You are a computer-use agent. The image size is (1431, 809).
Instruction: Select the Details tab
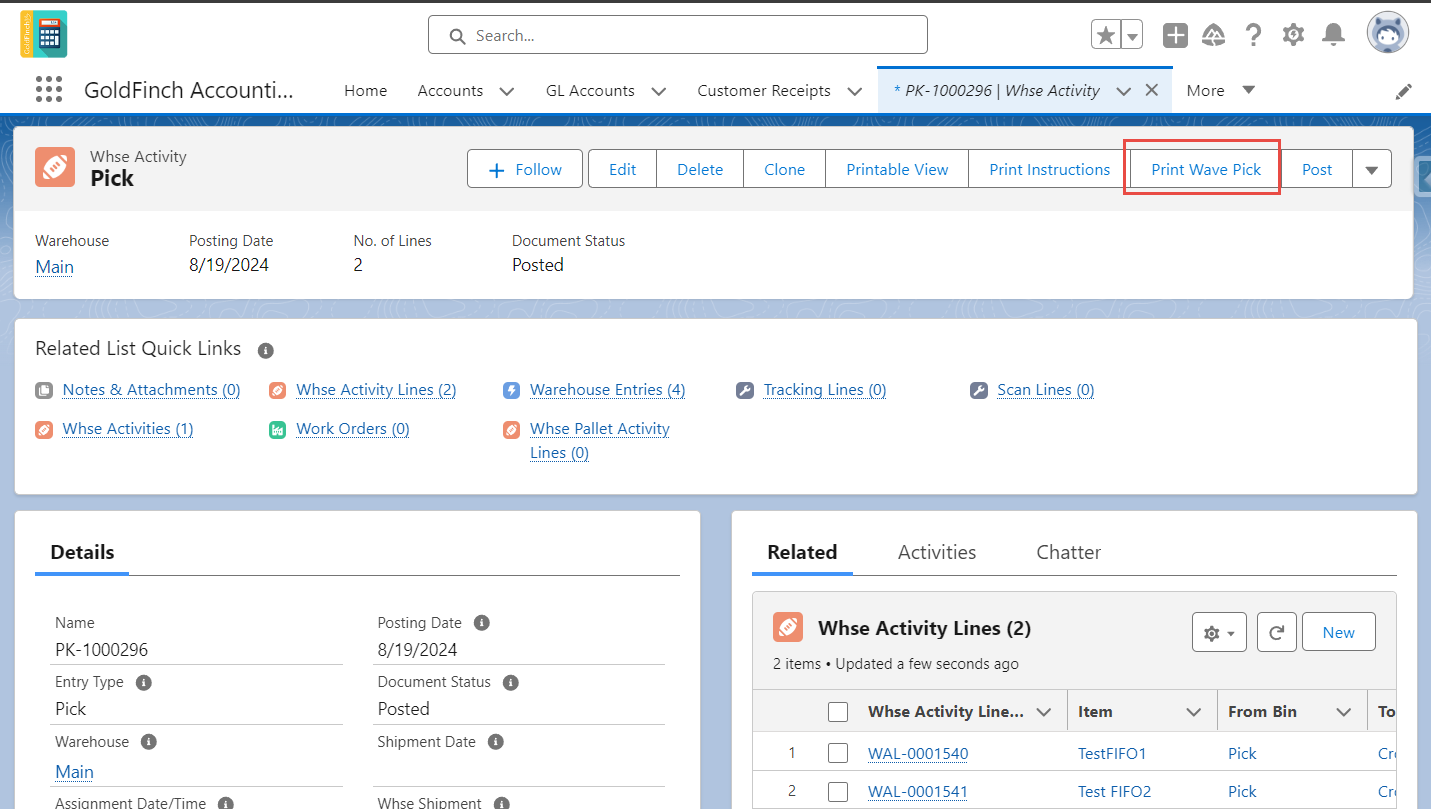(x=82, y=552)
